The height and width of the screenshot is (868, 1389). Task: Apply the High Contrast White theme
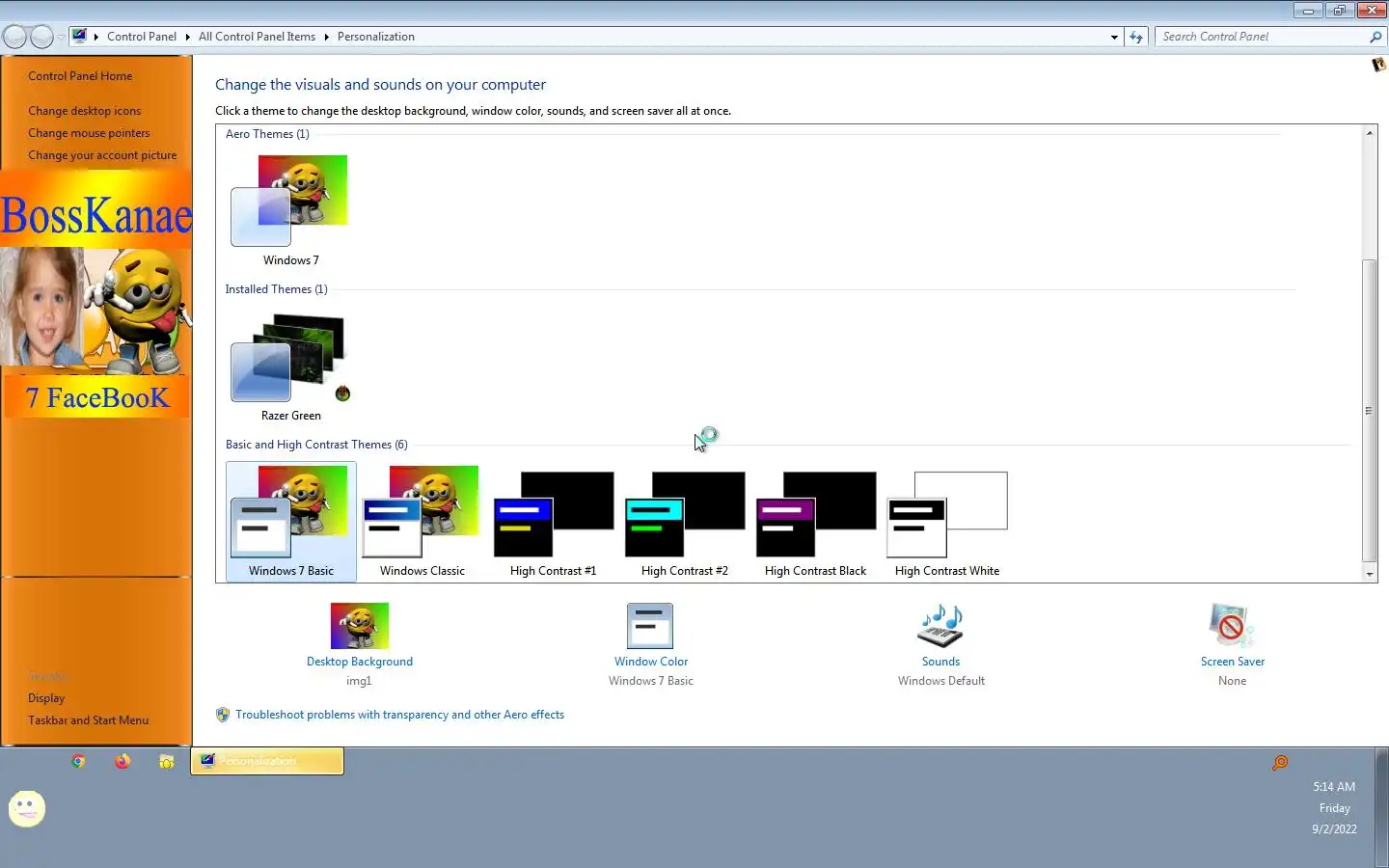point(947,521)
